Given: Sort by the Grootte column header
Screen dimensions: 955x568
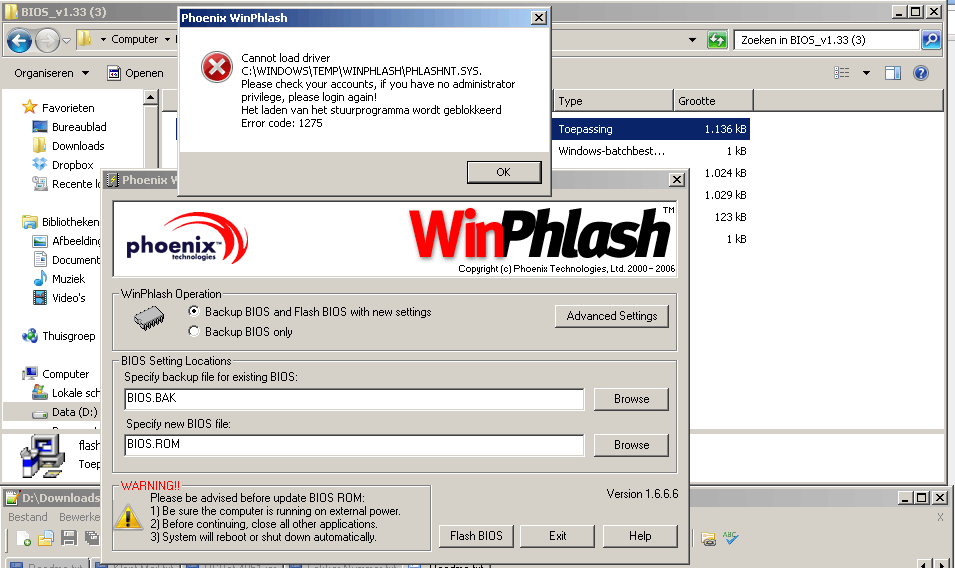Looking at the screenshot, I should click(x=713, y=101).
